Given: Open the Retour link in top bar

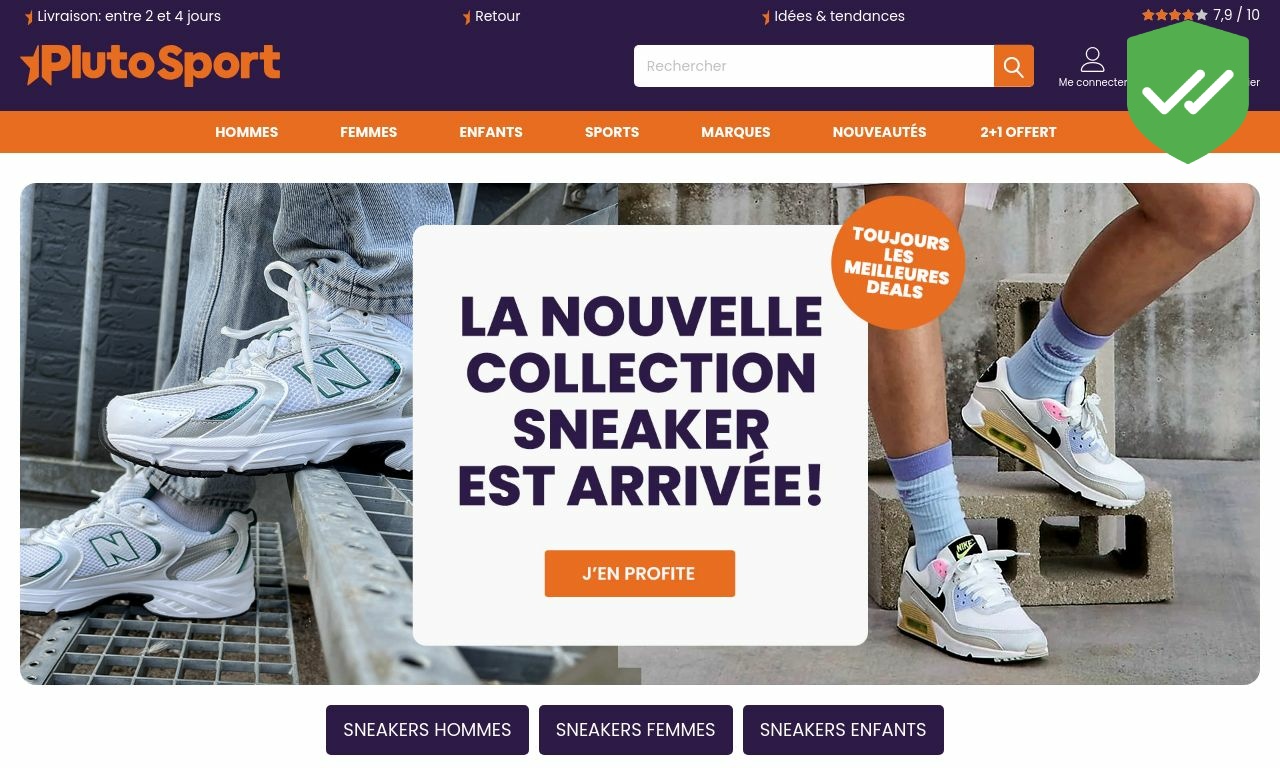Looking at the screenshot, I should pyautogui.click(x=491, y=16).
